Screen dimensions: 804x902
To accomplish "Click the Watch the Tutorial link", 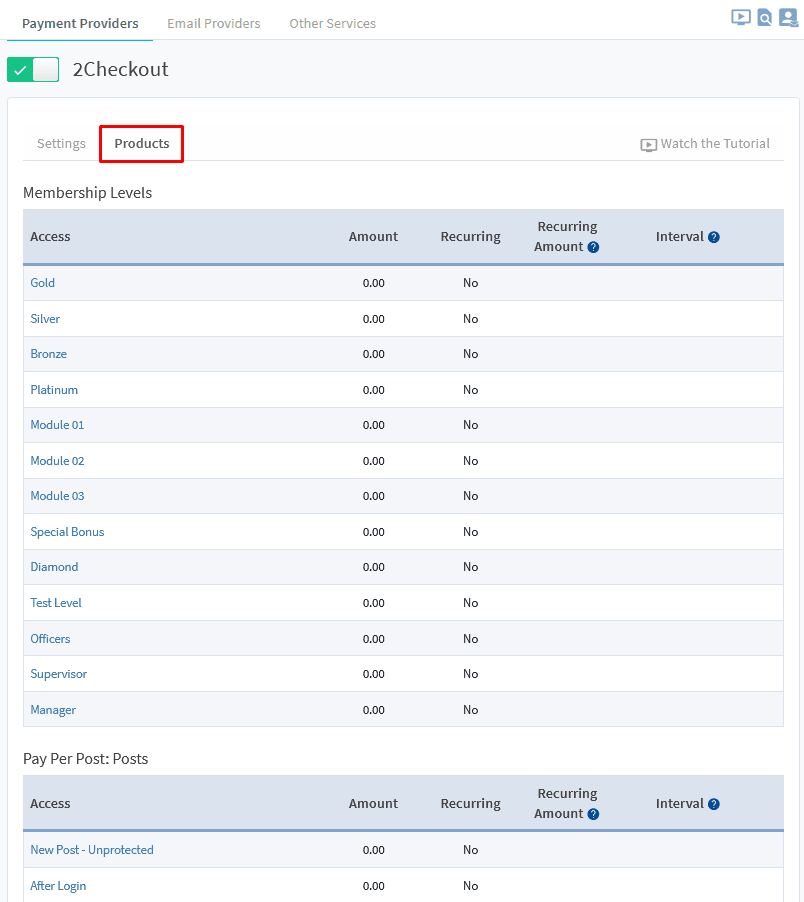I will pos(705,144).
